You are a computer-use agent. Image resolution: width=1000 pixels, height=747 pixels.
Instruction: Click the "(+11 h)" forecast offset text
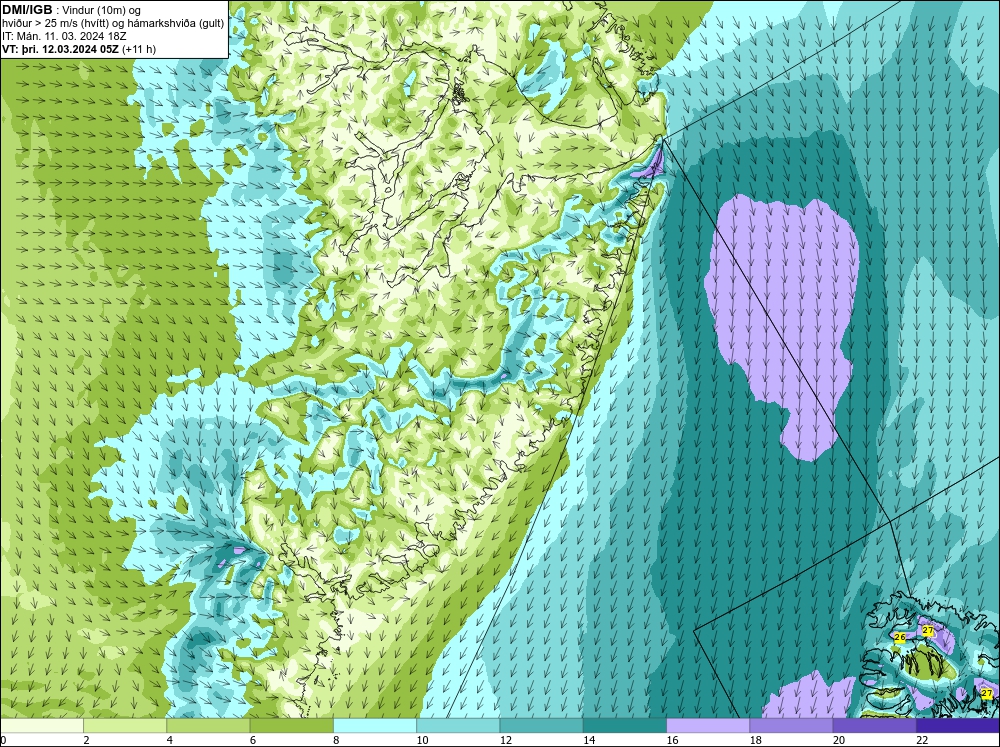(139, 49)
